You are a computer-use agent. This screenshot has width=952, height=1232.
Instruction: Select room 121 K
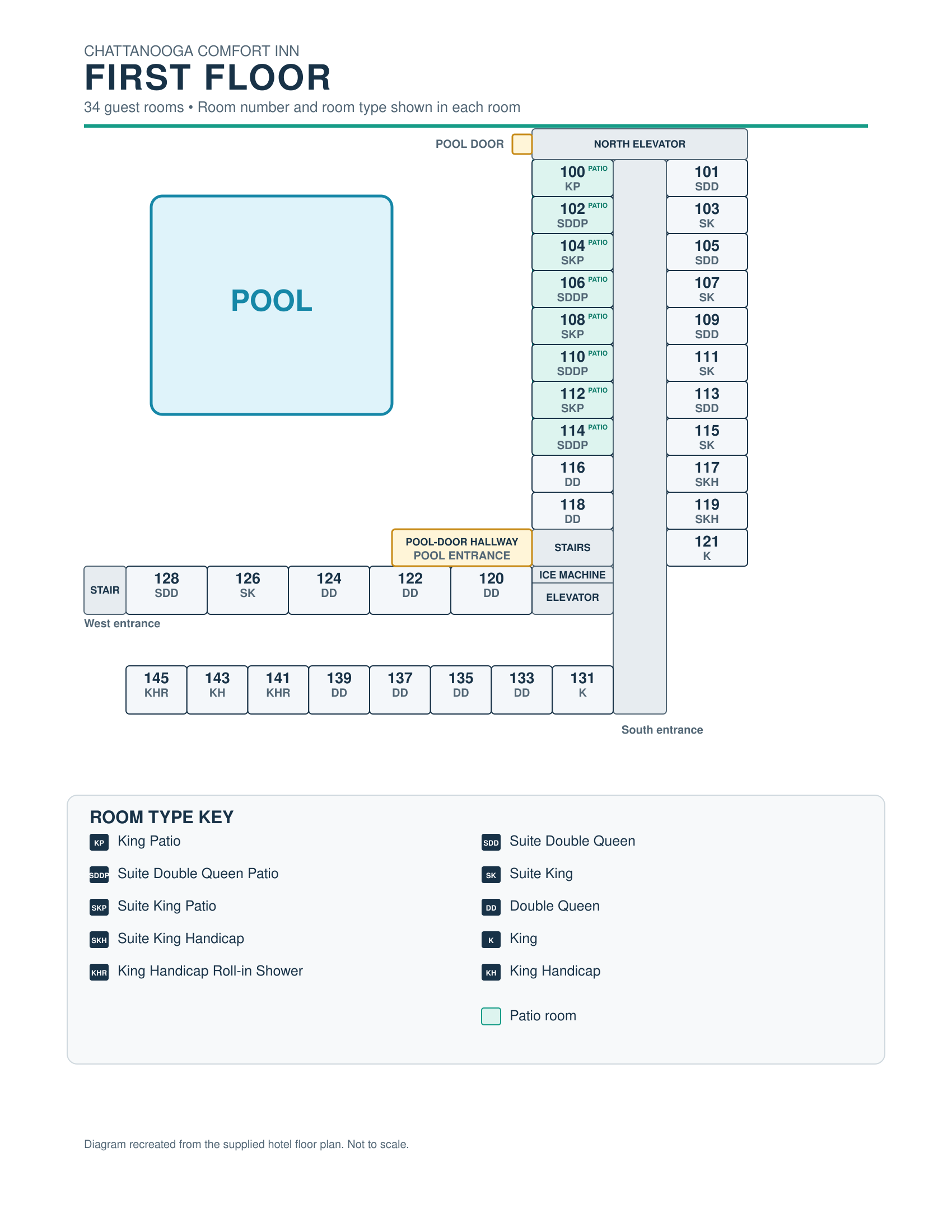(707, 548)
